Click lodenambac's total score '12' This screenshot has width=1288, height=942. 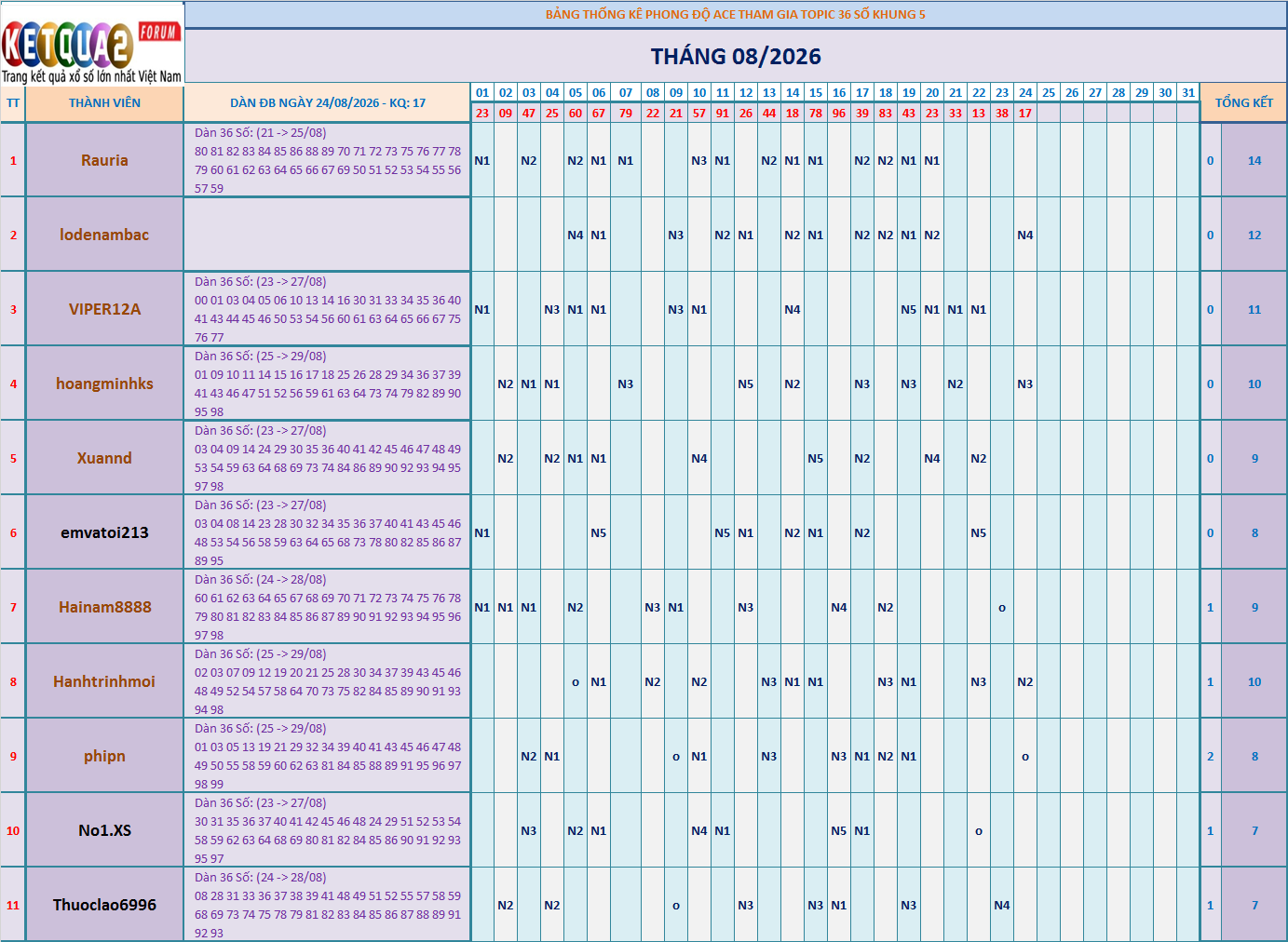1254,235
